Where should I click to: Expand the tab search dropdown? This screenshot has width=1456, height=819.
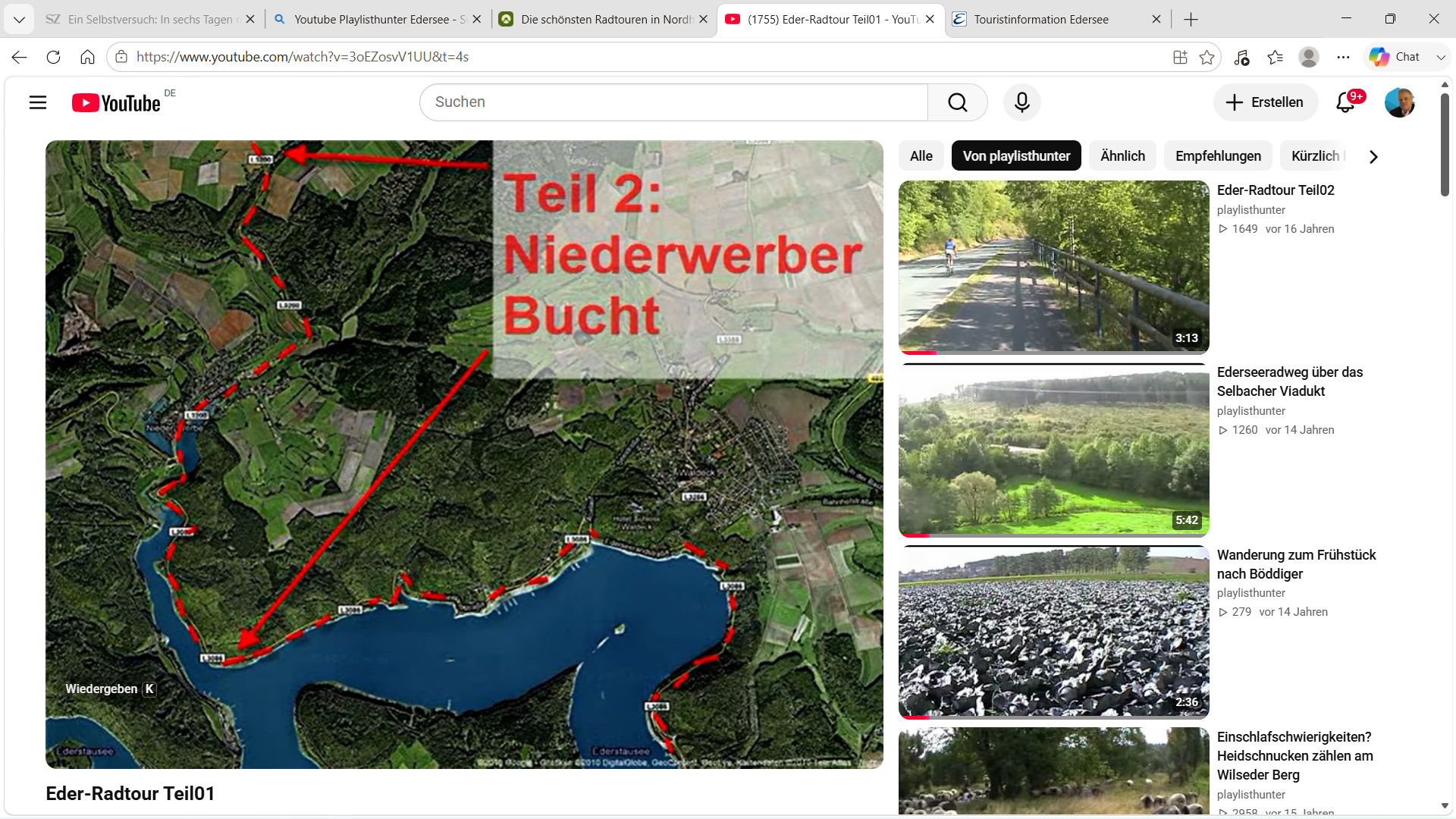point(19,20)
